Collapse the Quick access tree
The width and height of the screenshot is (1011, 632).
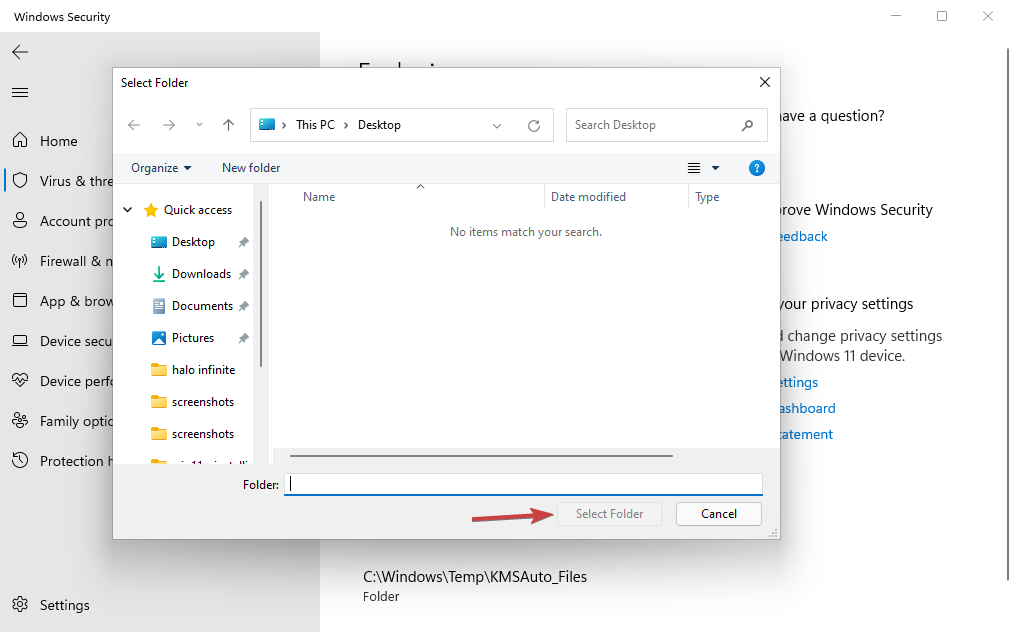tap(128, 210)
